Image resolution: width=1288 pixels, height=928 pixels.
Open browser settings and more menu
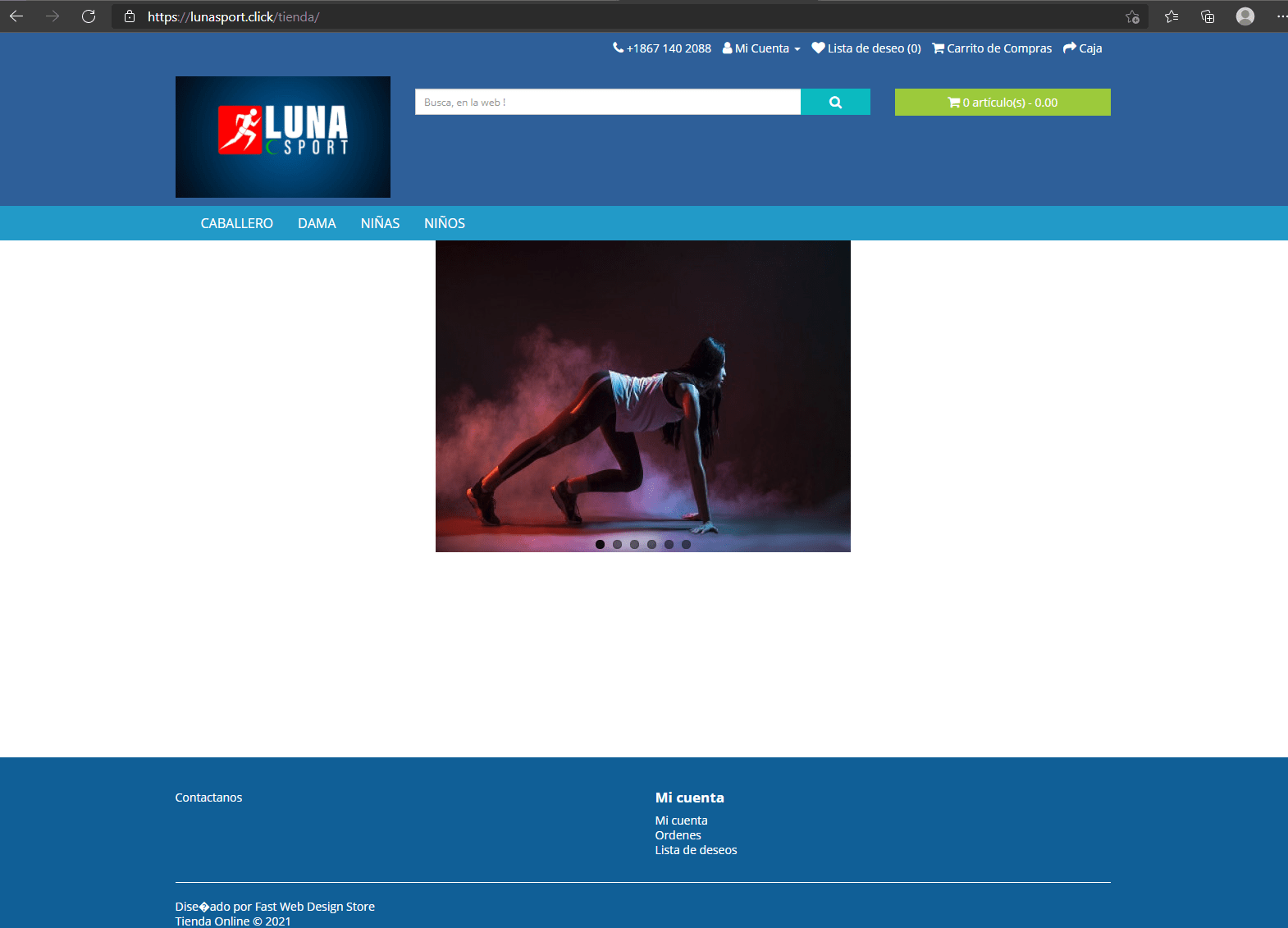tap(1281, 16)
